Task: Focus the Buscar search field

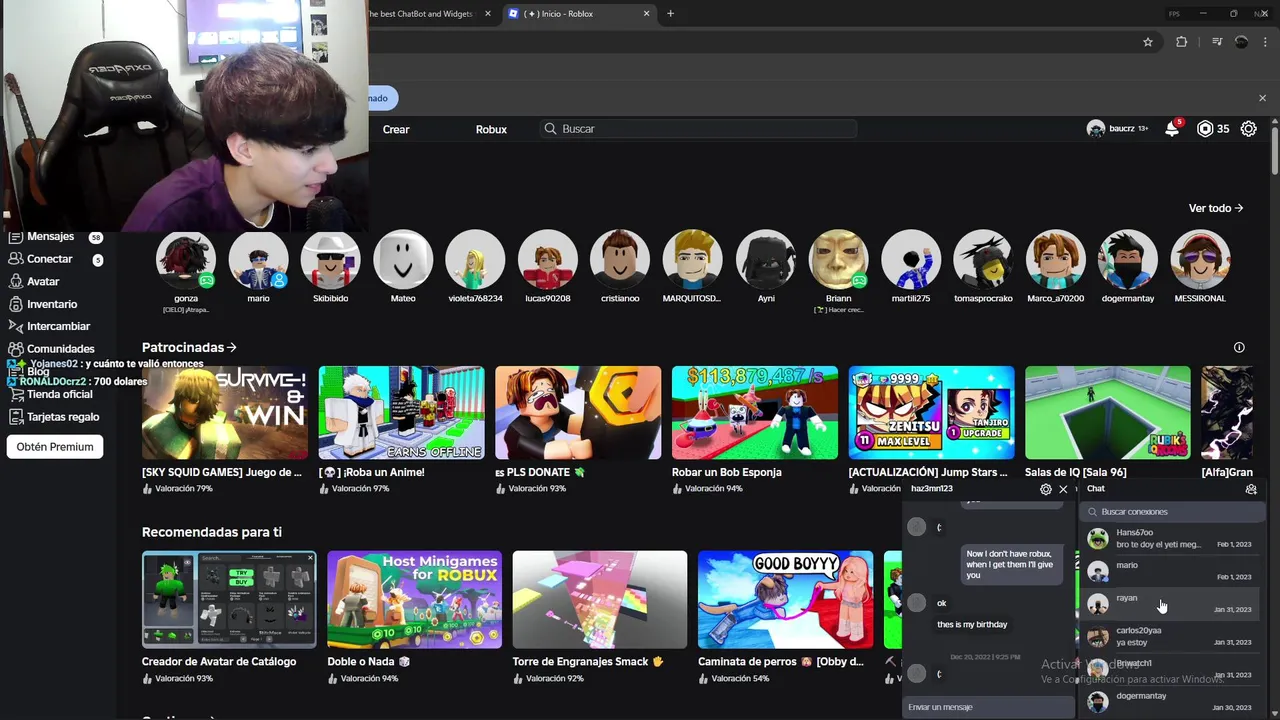Action: point(699,129)
